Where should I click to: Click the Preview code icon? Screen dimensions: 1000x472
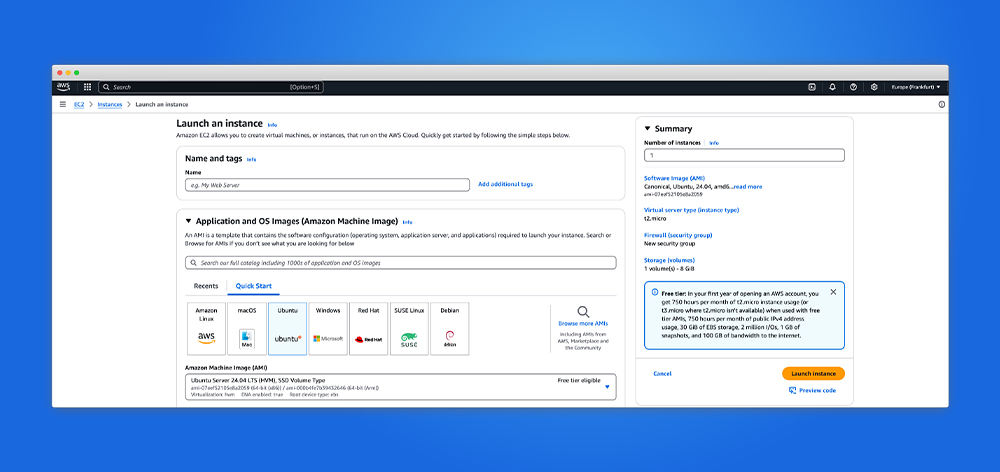coord(793,390)
